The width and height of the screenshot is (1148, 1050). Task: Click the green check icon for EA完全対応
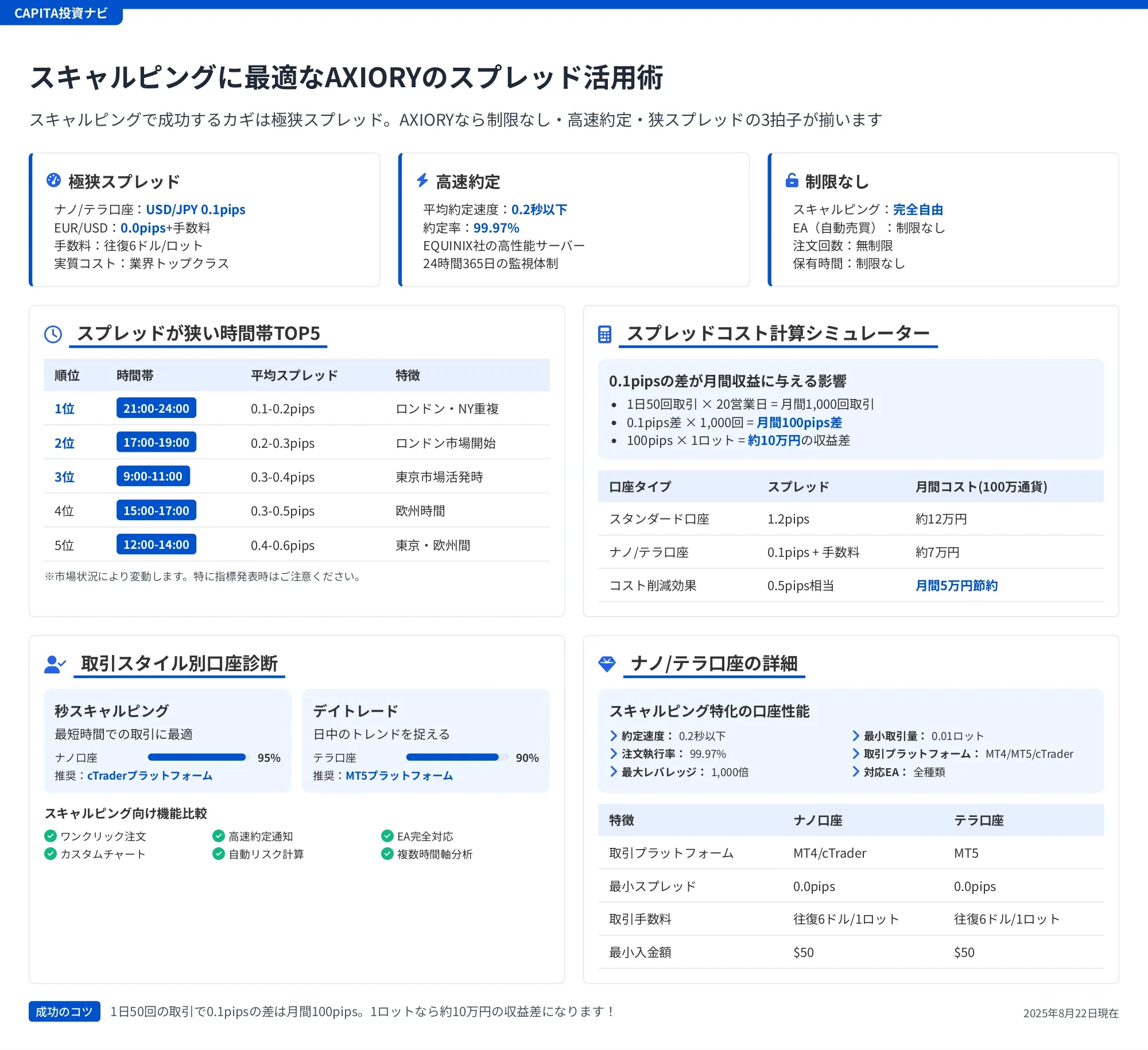387,836
